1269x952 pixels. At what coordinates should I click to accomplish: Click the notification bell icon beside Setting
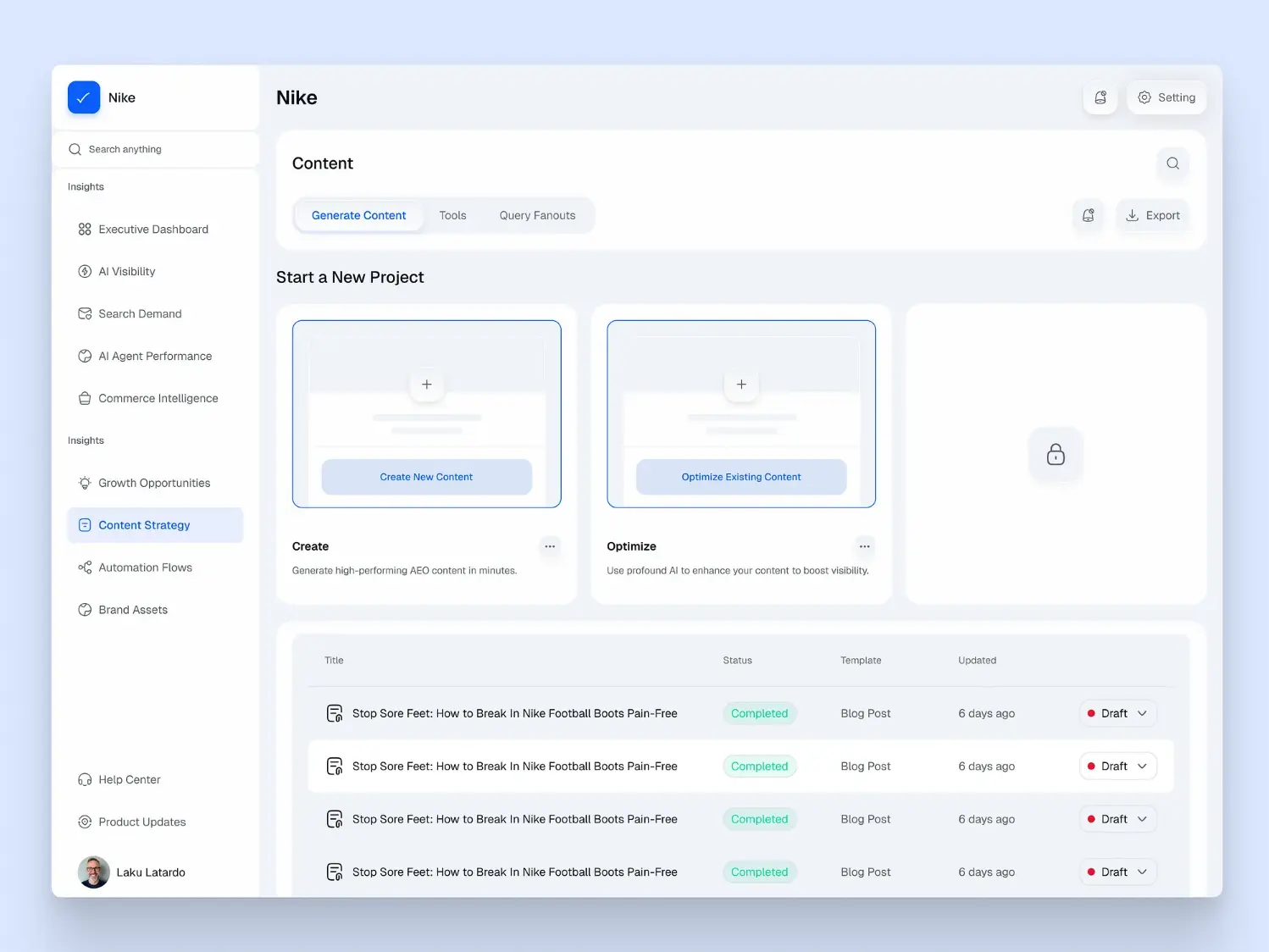(1100, 97)
